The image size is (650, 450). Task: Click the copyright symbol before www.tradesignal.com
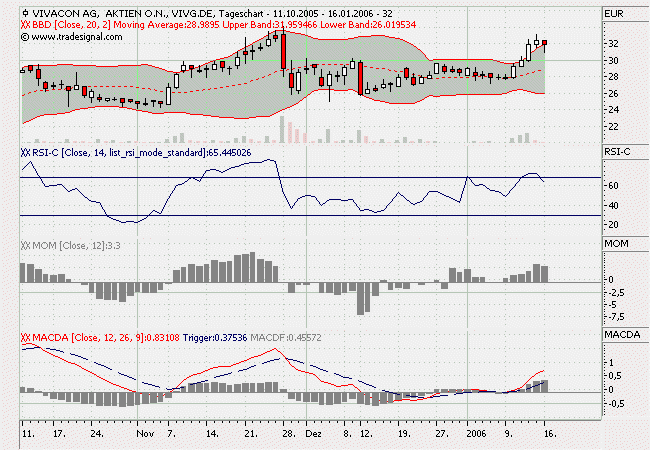[25, 37]
